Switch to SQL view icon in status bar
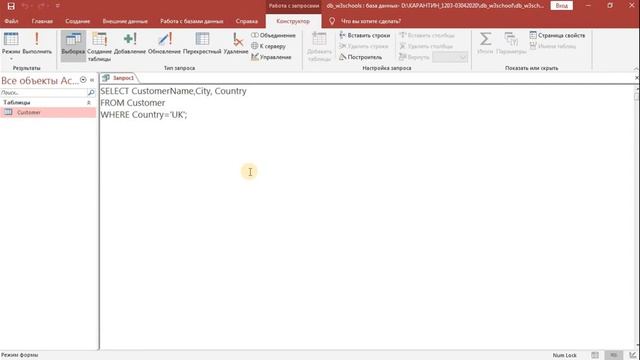640x360 pixels. pyautogui.click(x=613, y=355)
